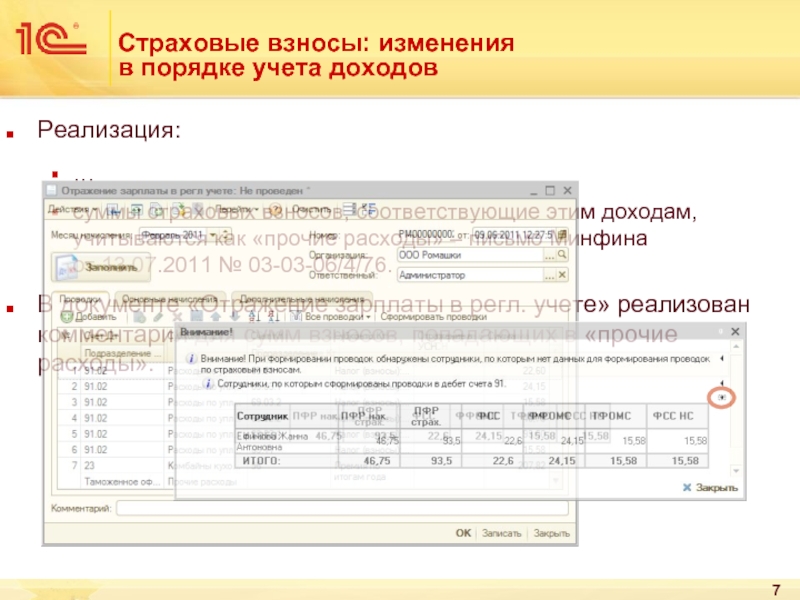Click the ИТОГО row label
The image size is (800, 600).
click(x=261, y=461)
